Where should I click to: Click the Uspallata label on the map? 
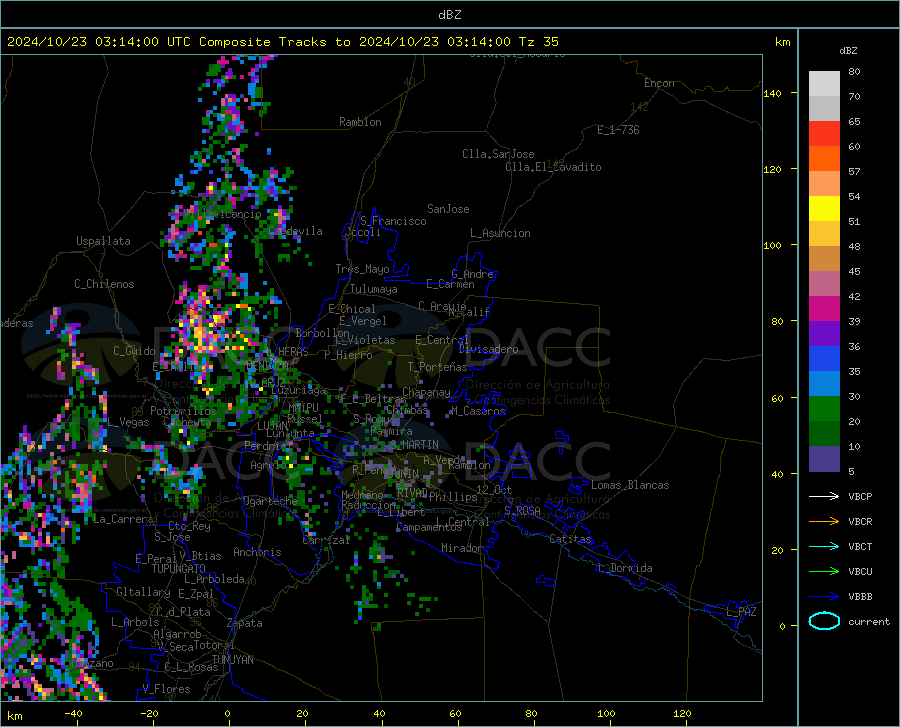coord(103,241)
